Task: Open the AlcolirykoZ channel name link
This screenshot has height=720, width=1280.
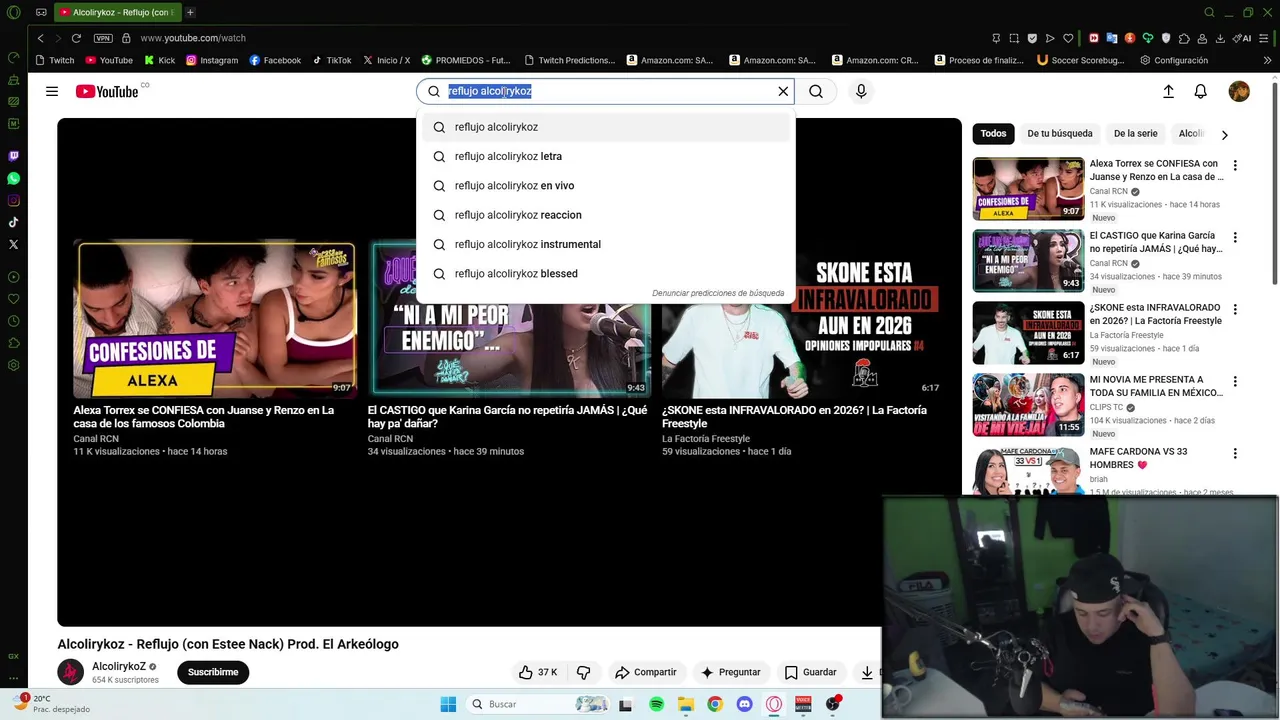Action: coord(119,666)
